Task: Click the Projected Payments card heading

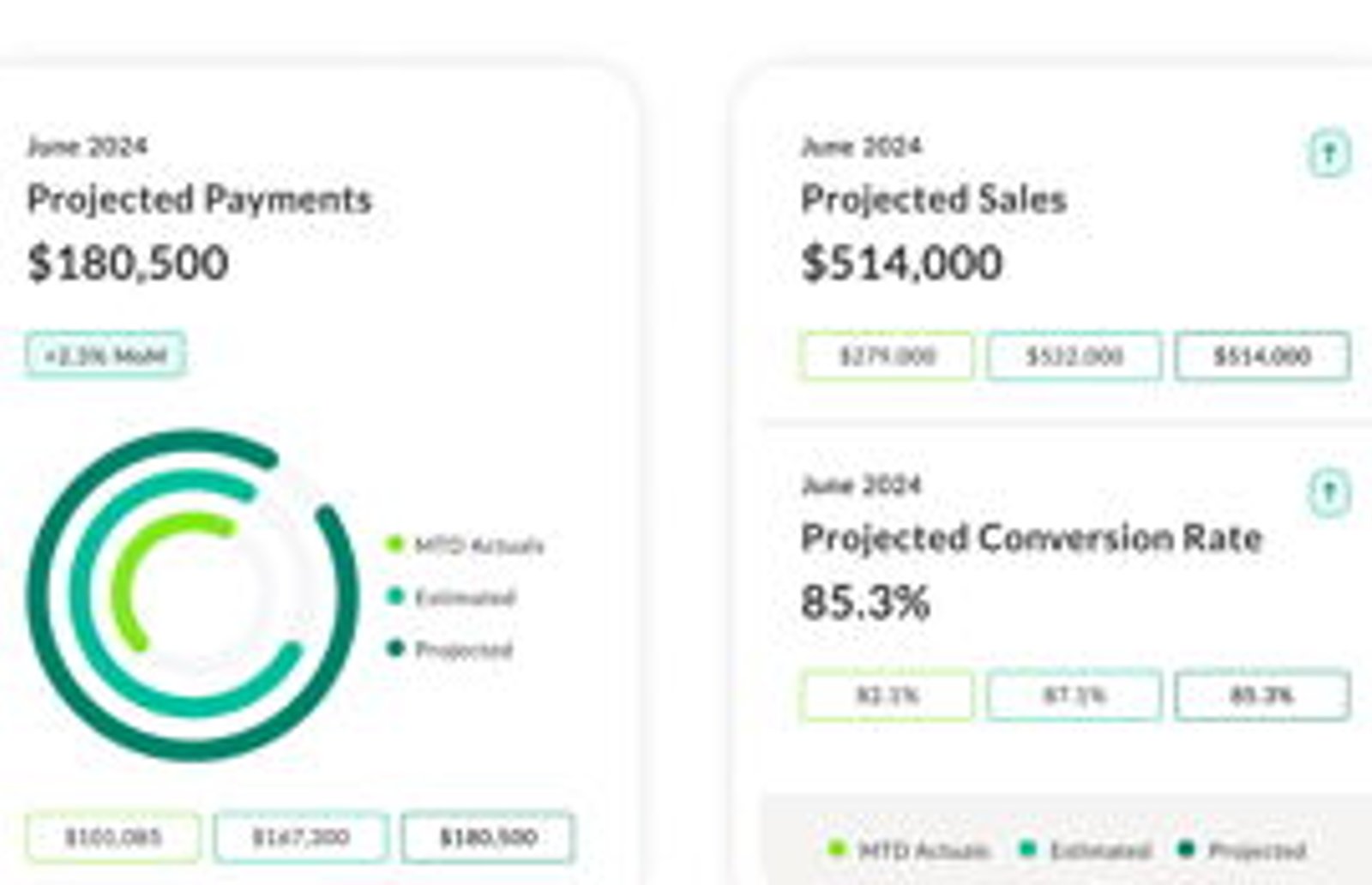Action: tap(200, 200)
